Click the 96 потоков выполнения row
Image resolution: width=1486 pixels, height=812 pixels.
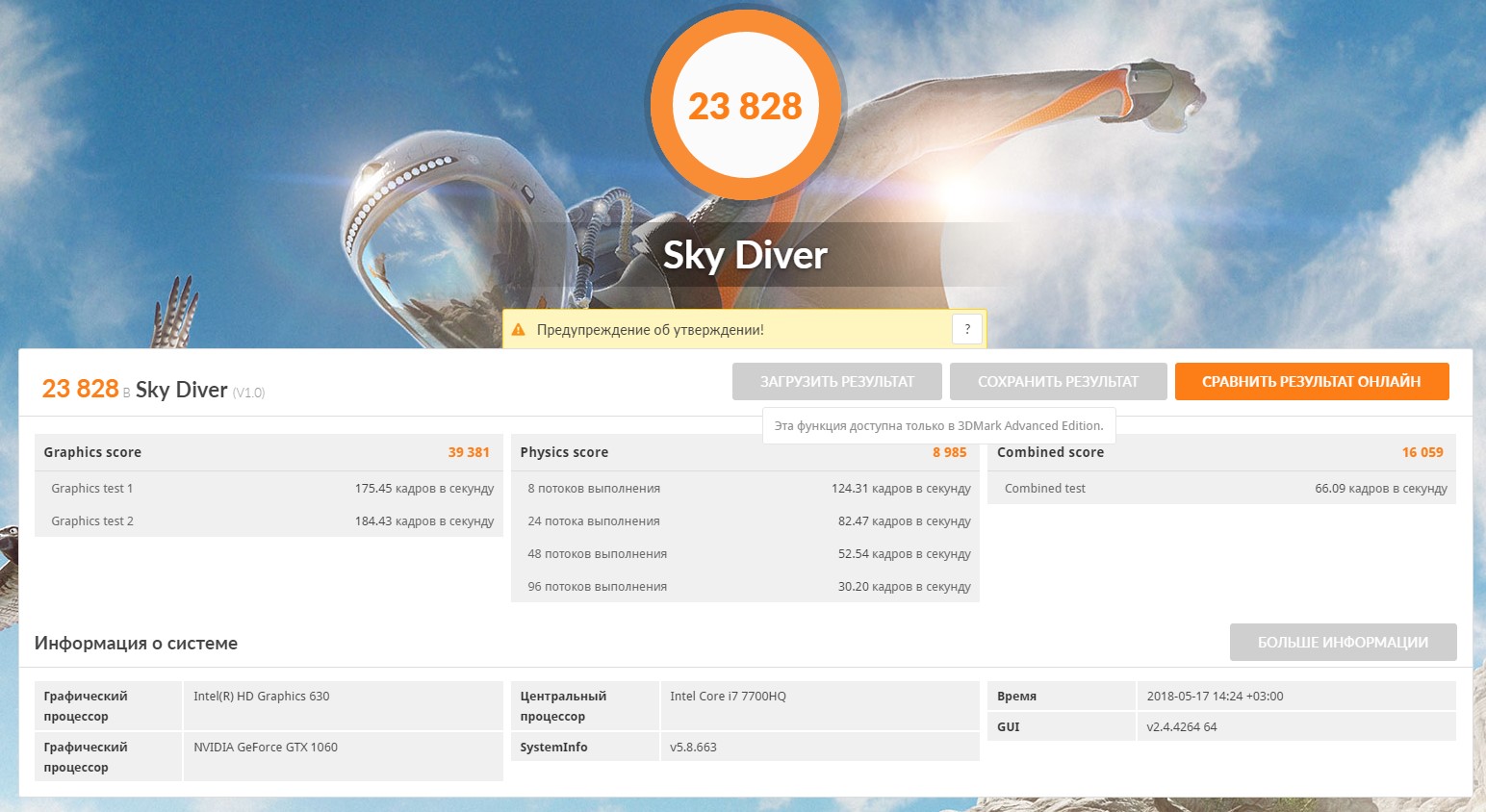pos(745,587)
